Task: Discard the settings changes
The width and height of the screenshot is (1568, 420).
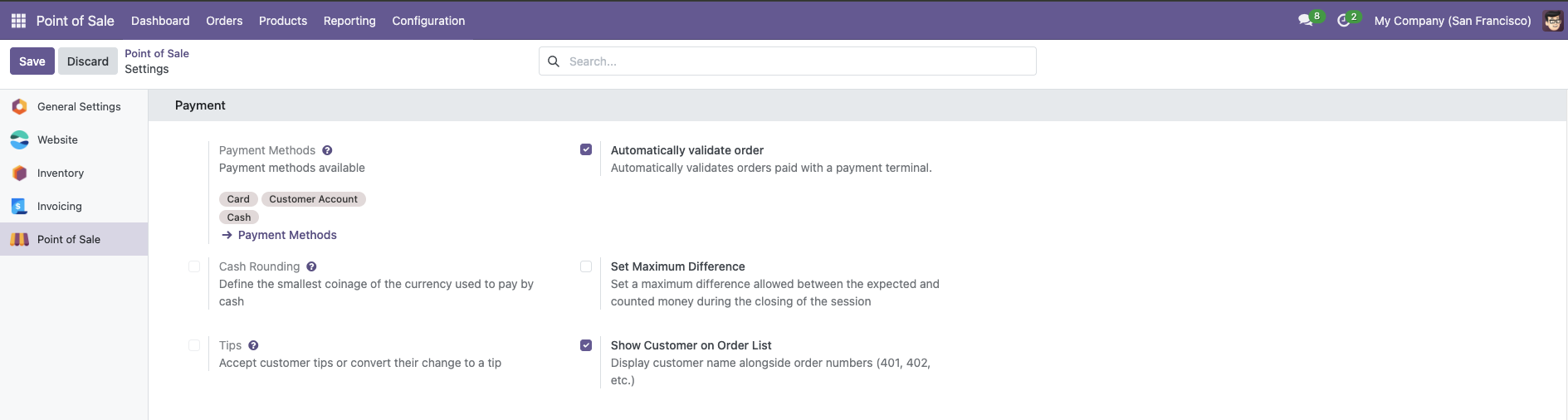Action: (88, 61)
